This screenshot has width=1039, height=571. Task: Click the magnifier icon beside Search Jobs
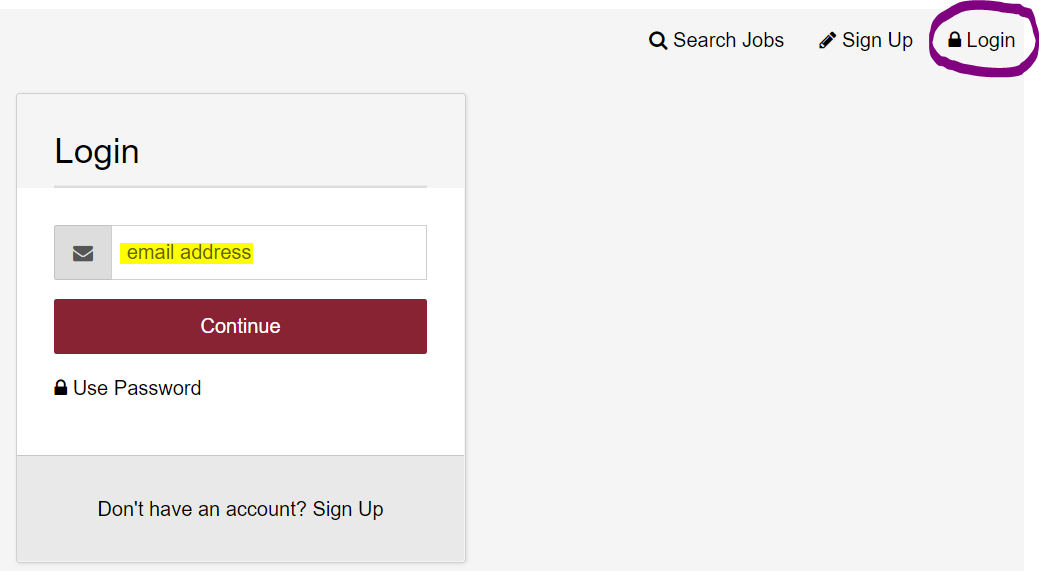(x=657, y=40)
